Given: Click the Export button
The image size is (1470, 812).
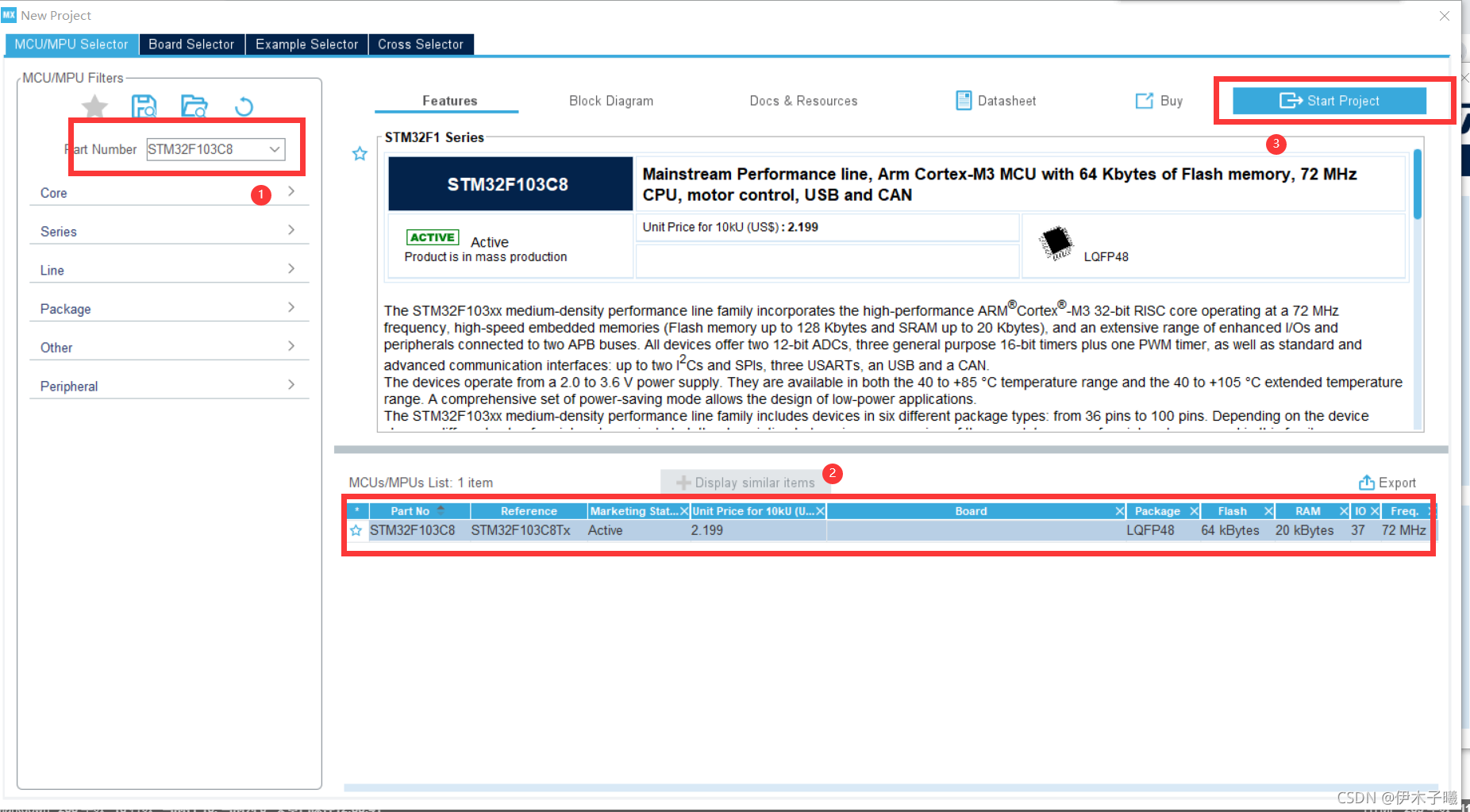Looking at the screenshot, I should tap(1387, 483).
